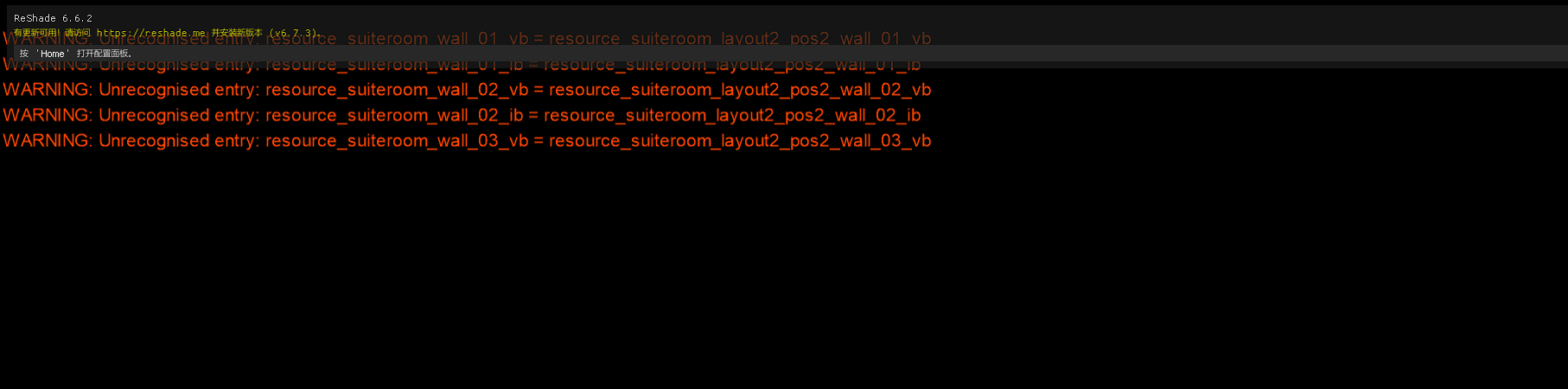
Task: Click the ReShade 6.6.2 title text
Action: click(x=53, y=18)
